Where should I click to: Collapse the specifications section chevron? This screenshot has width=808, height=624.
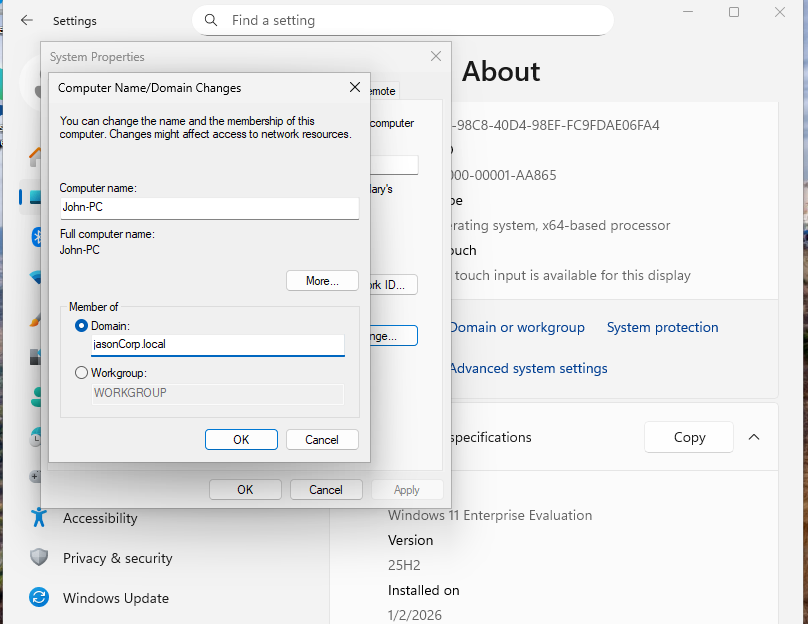click(x=754, y=437)
